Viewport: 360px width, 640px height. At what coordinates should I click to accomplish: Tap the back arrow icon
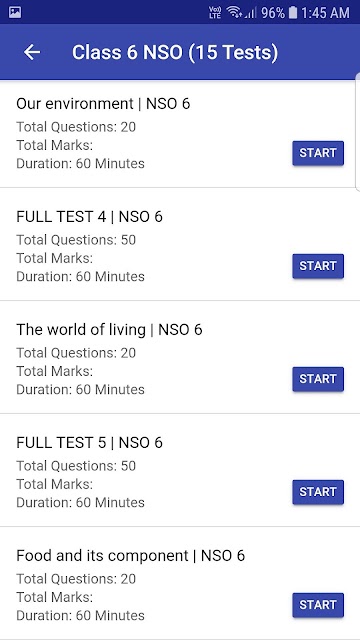(32, 52)
